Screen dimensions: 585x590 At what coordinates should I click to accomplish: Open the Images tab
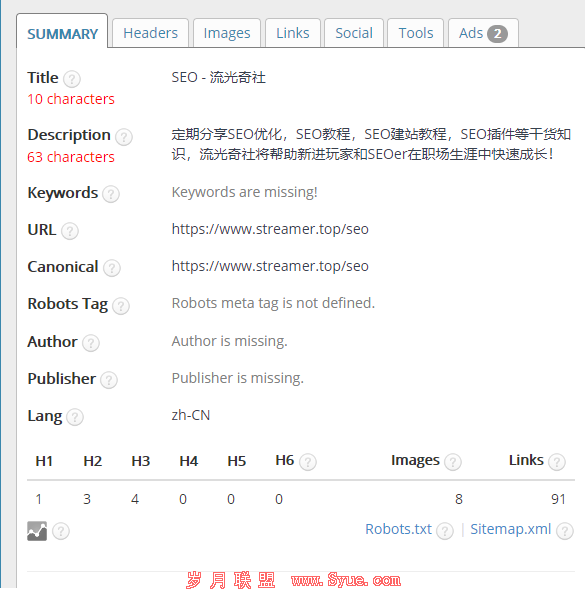pos(227,33)
